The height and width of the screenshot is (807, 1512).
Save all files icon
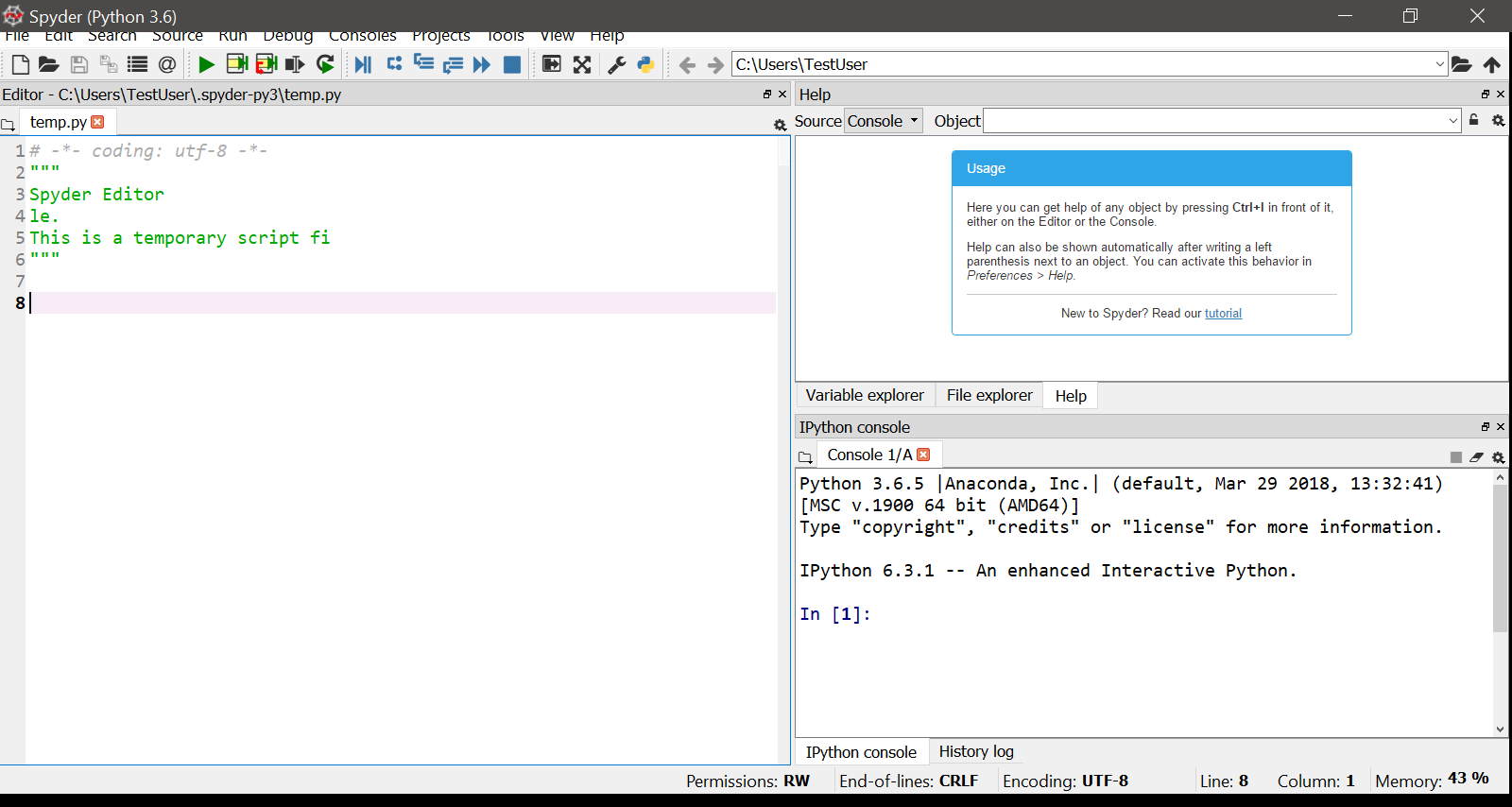pos(109,64)
